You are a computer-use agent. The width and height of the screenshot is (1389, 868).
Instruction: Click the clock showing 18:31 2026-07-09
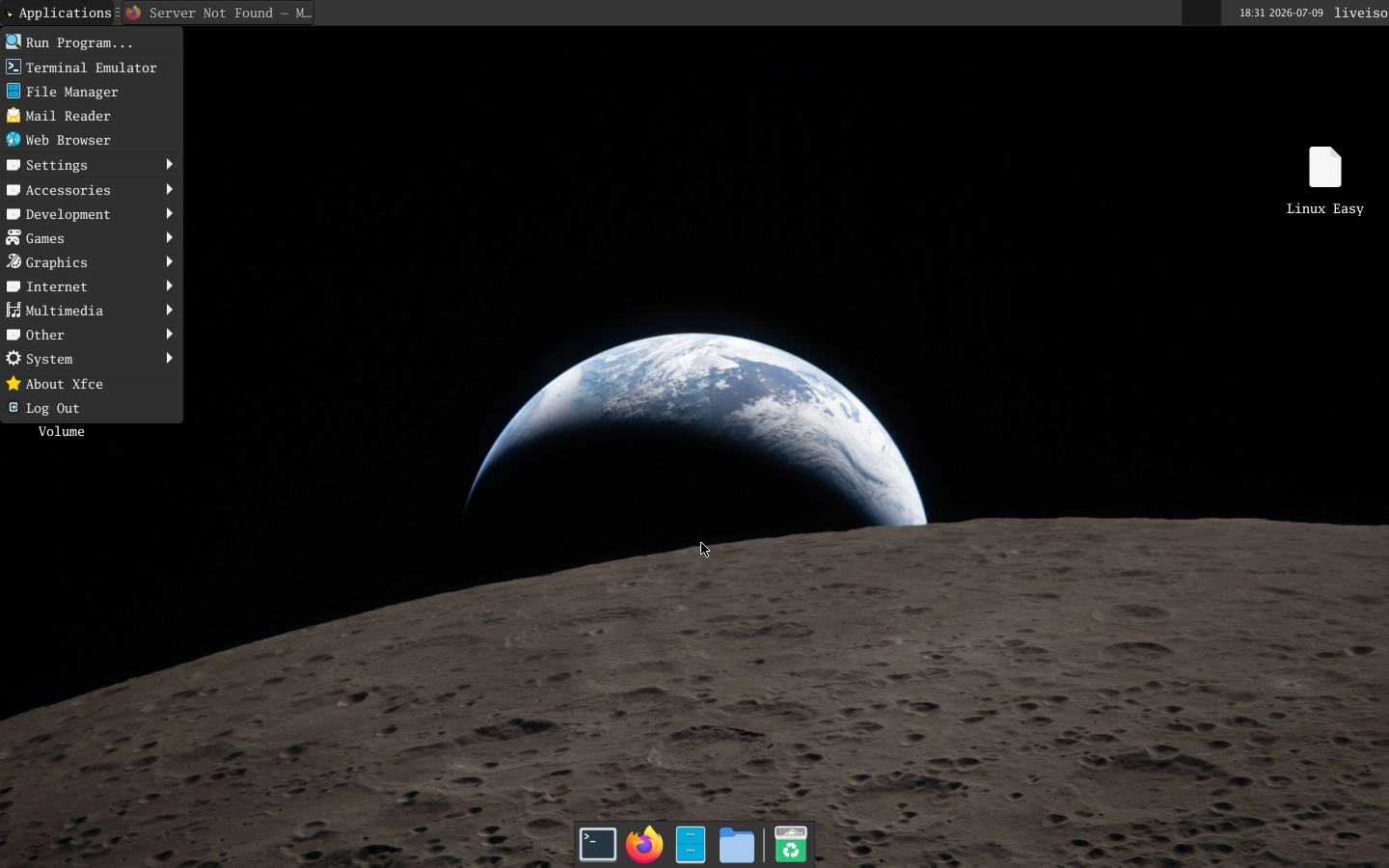click(1281, 13)
